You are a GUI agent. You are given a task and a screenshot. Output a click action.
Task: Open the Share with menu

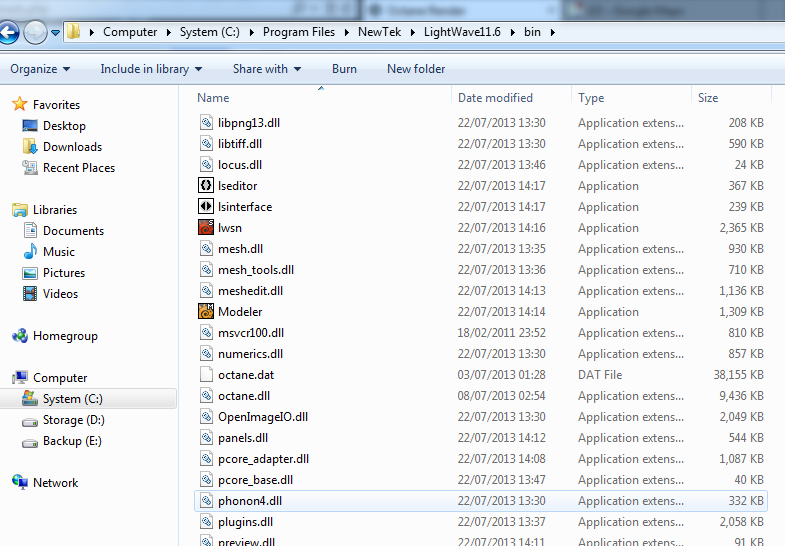click(x=267, y=69)
